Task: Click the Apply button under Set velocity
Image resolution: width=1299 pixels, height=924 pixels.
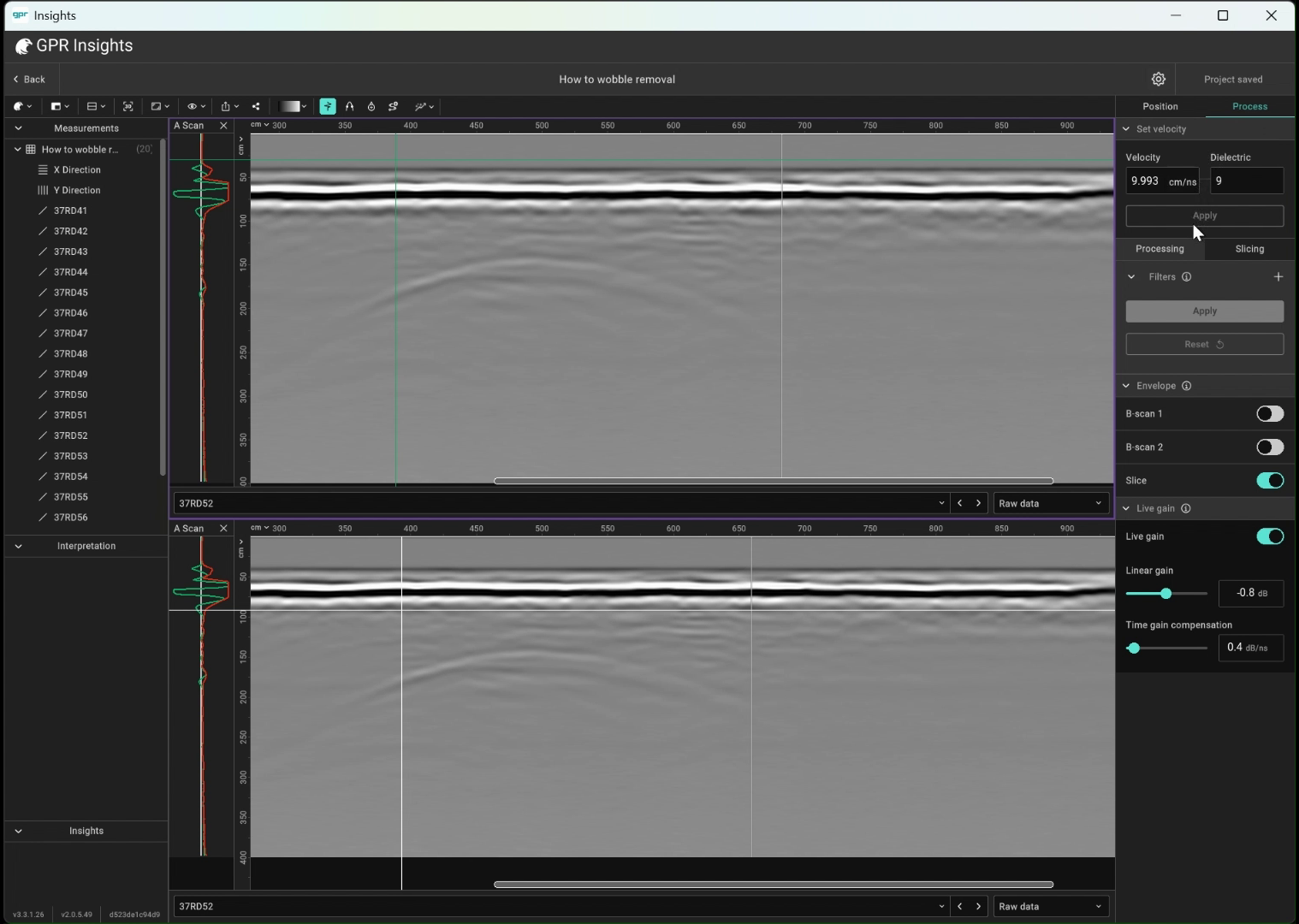Action: coord(1204,216)
